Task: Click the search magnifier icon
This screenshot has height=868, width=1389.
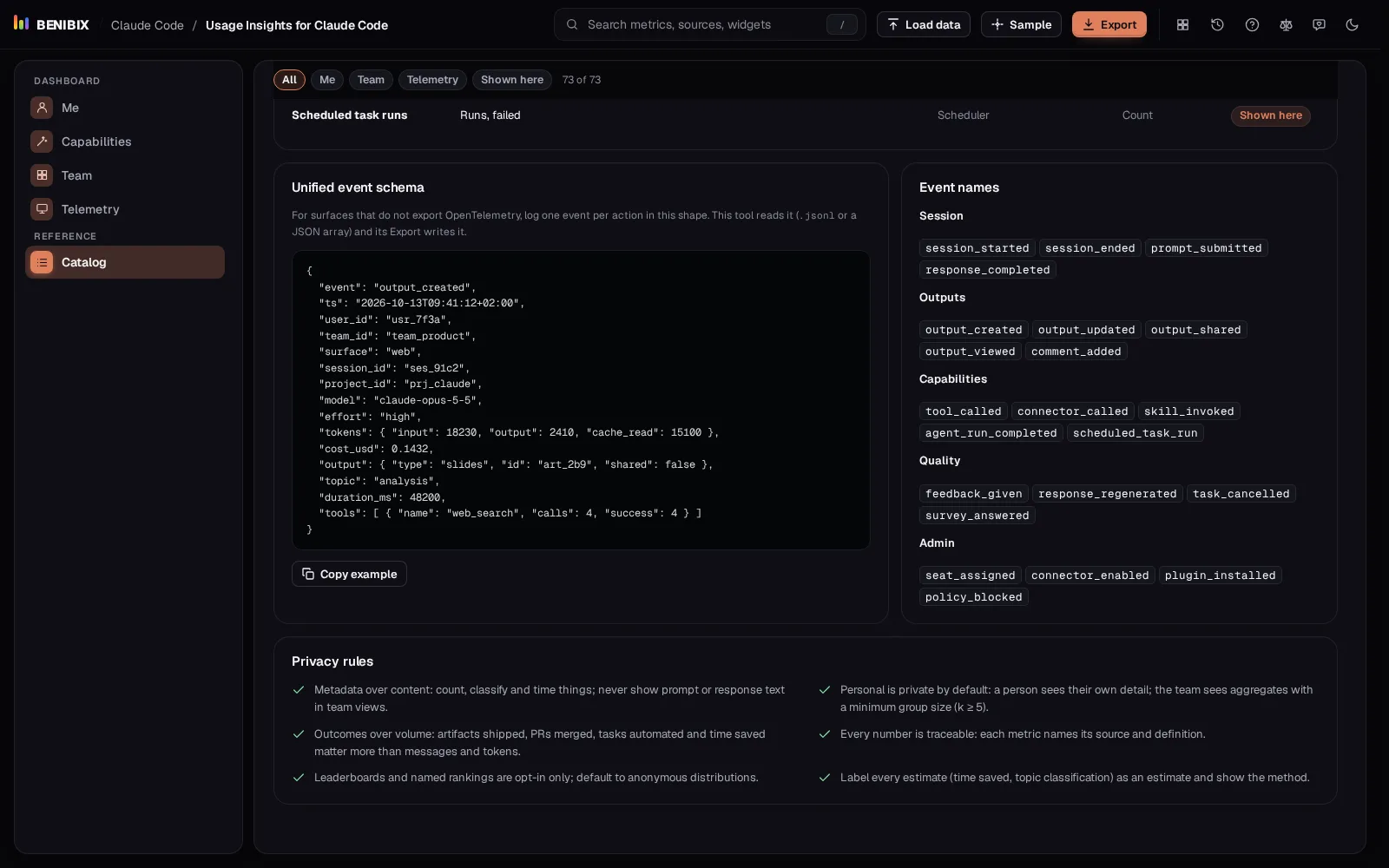Action: (x=572, y=24)
